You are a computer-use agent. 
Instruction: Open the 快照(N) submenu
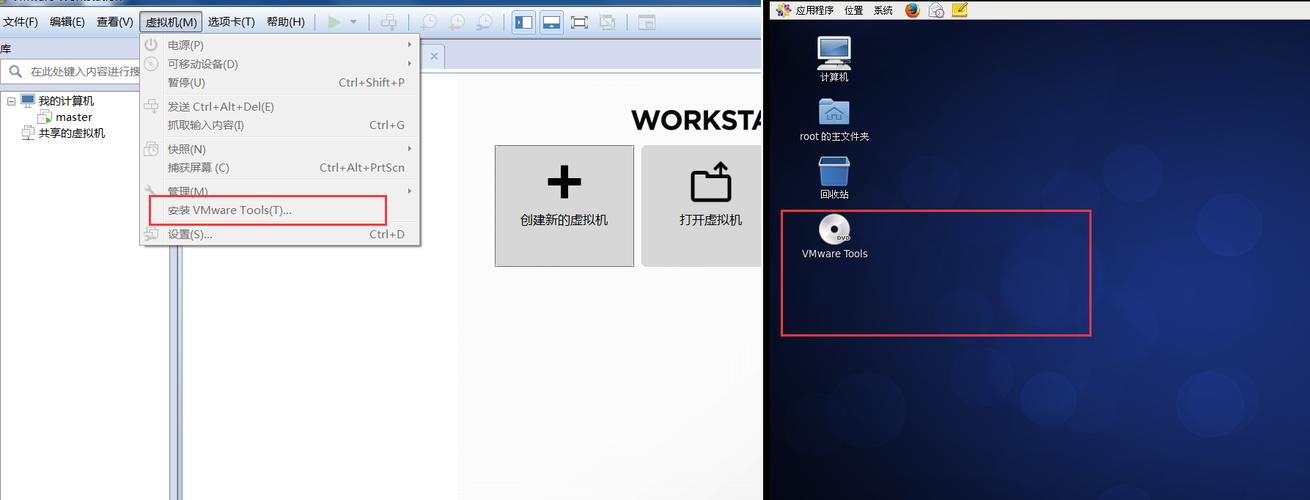pyautogui.click(x=279, y=149)
